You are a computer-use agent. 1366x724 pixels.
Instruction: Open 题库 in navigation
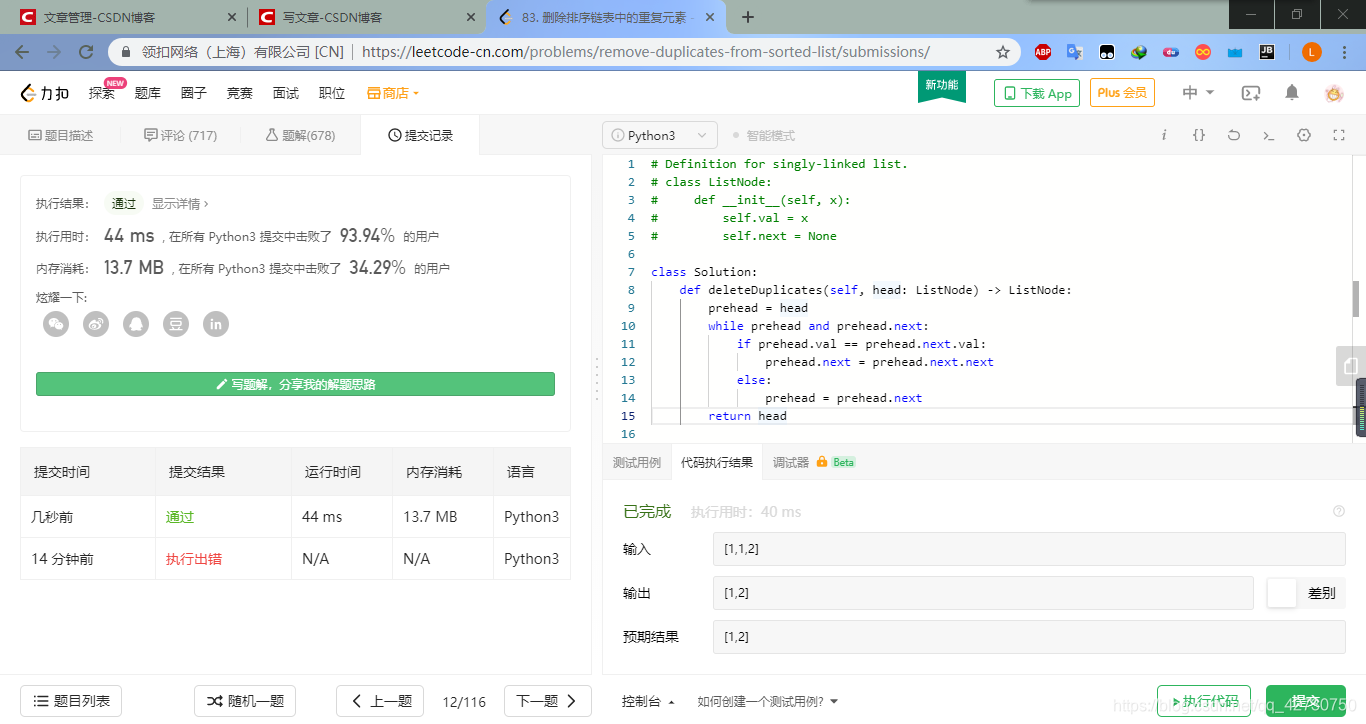coord(148,93)
